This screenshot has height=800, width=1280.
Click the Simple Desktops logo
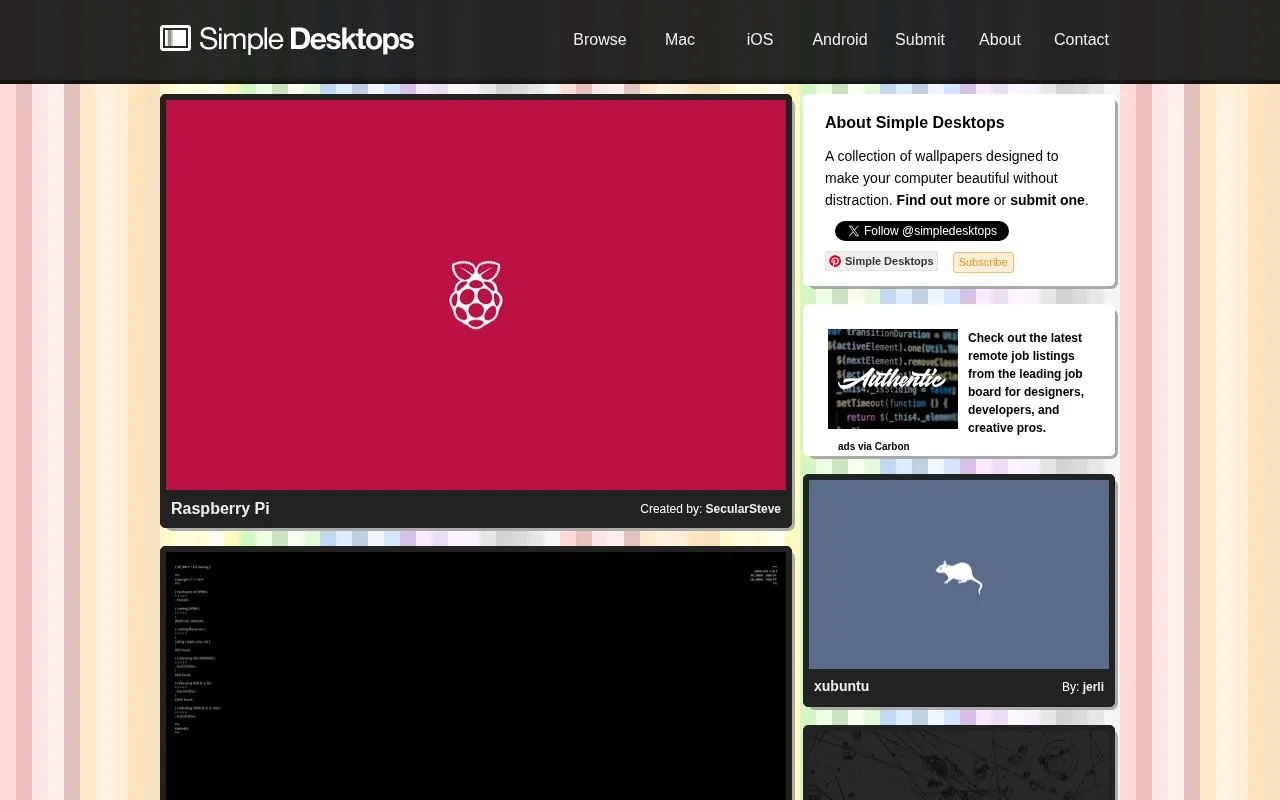tap(287, 39)
